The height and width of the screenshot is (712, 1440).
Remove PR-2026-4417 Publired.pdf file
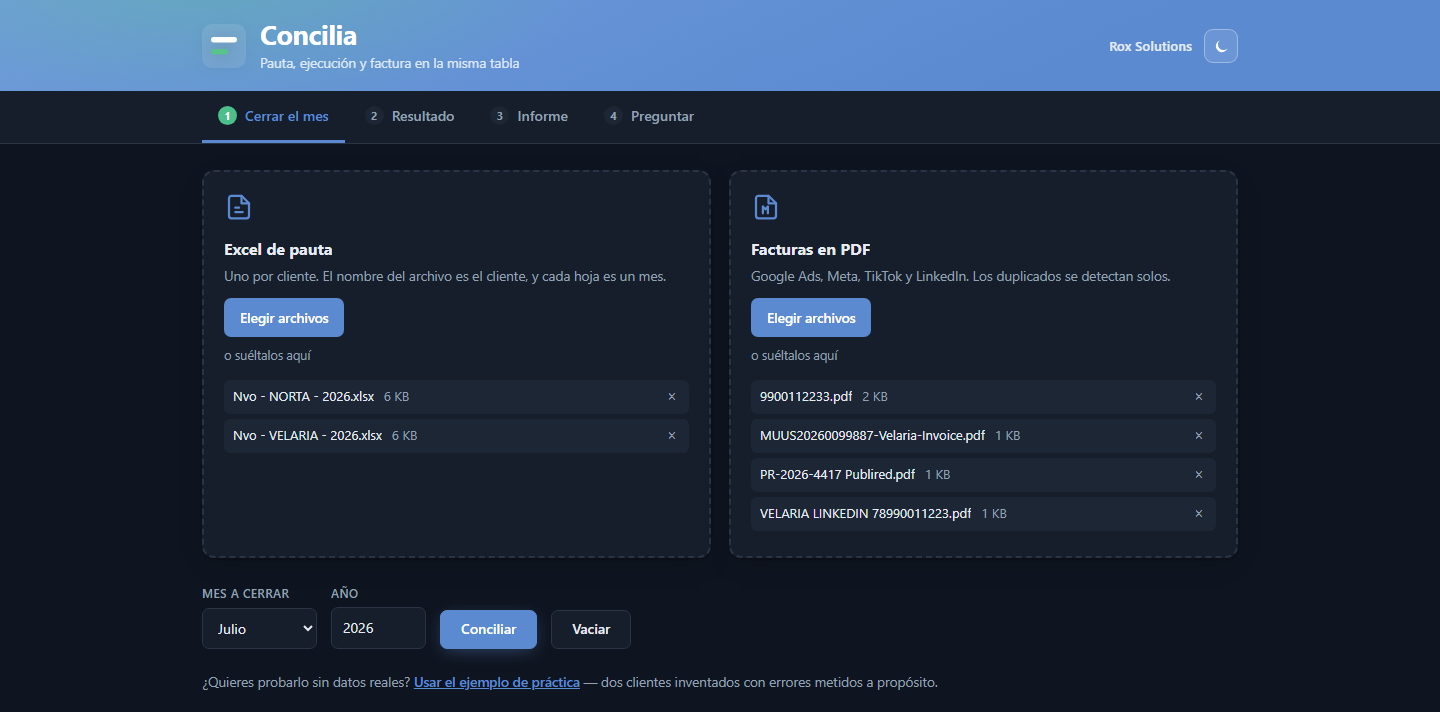pyautogui.click(x=1199, y=475)
